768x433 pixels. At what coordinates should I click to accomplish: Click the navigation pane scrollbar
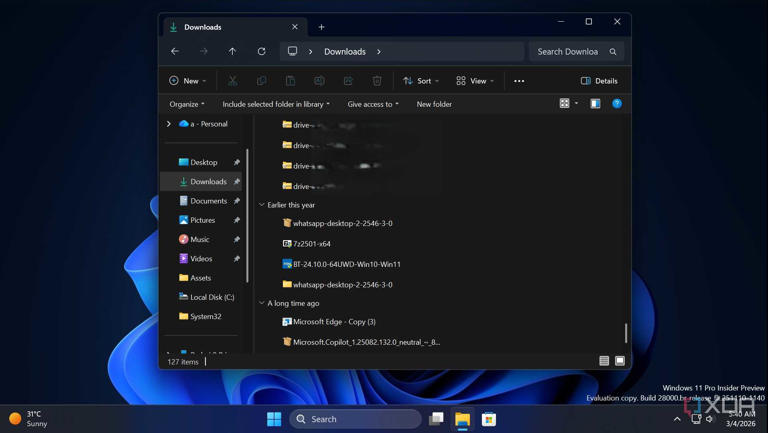pos(247,216)
